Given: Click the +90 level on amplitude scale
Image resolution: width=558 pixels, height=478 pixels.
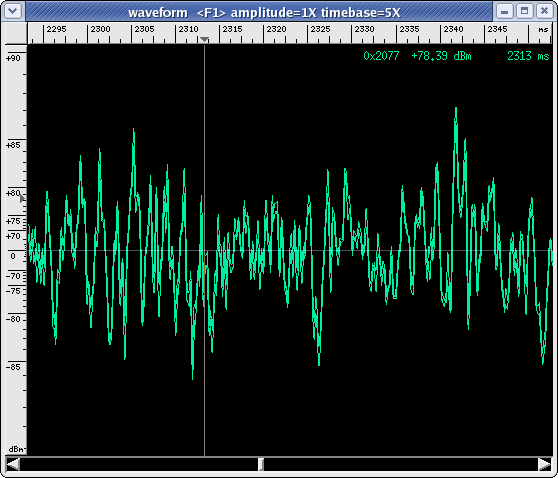Looking at the screenshot, I should click(x=13, y=58).
